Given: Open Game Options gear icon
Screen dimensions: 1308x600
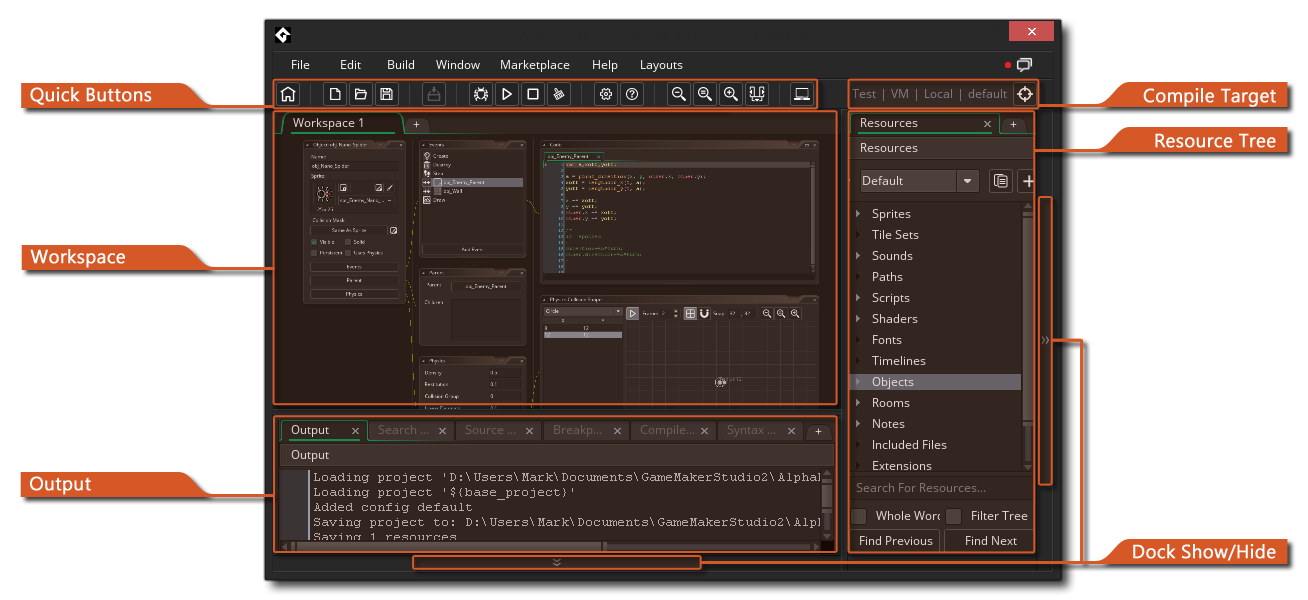Looking at the screenshot, I should click(x=605, y=95).
